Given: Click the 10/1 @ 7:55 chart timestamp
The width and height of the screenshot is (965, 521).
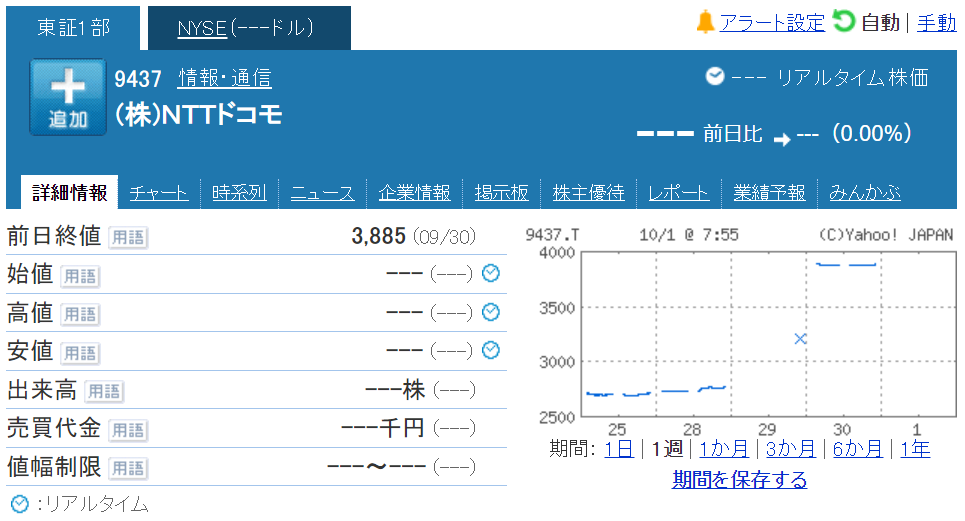Looking at the screenshot, I should click(689, 235).
